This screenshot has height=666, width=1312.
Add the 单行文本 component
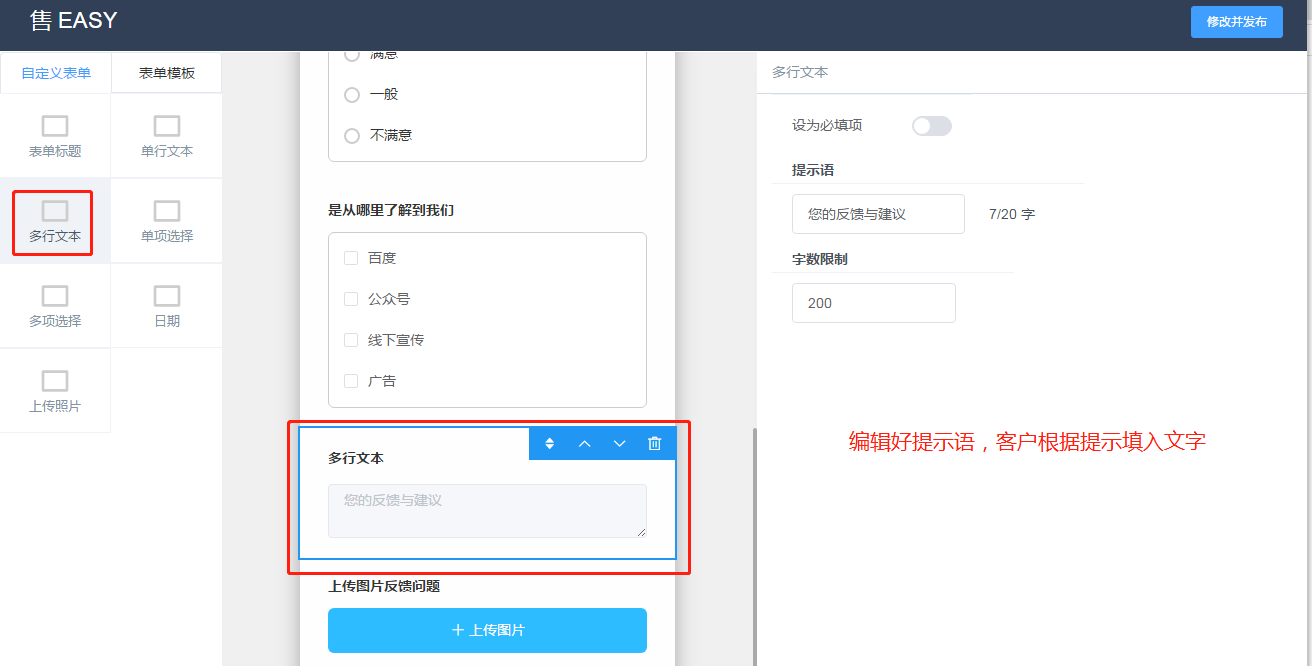tap(167, 136)
